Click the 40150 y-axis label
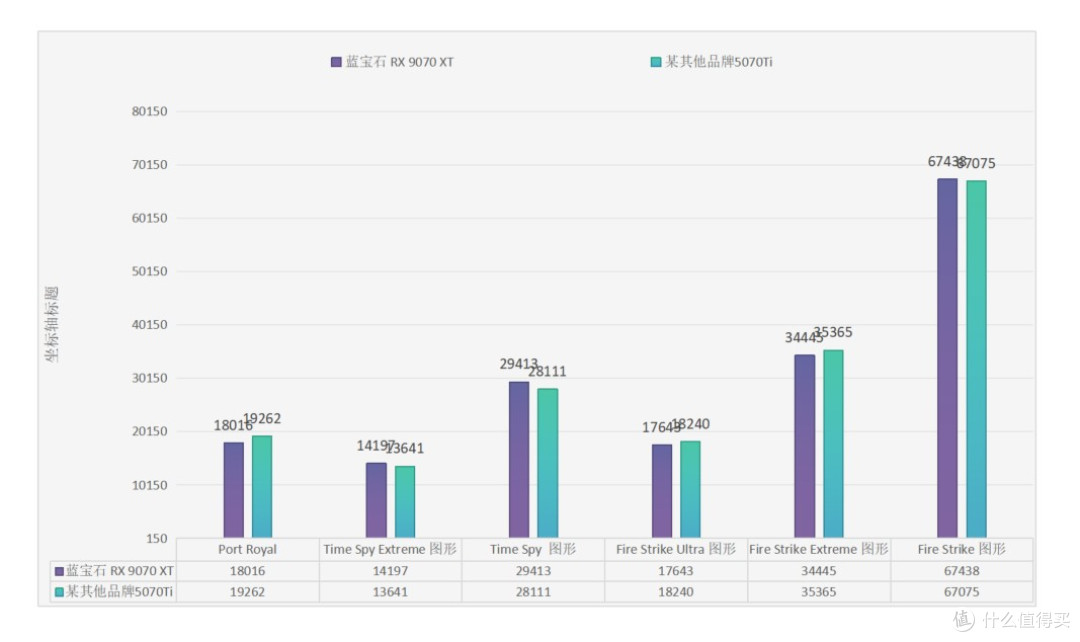1080x642 pixels. (149, 324)
